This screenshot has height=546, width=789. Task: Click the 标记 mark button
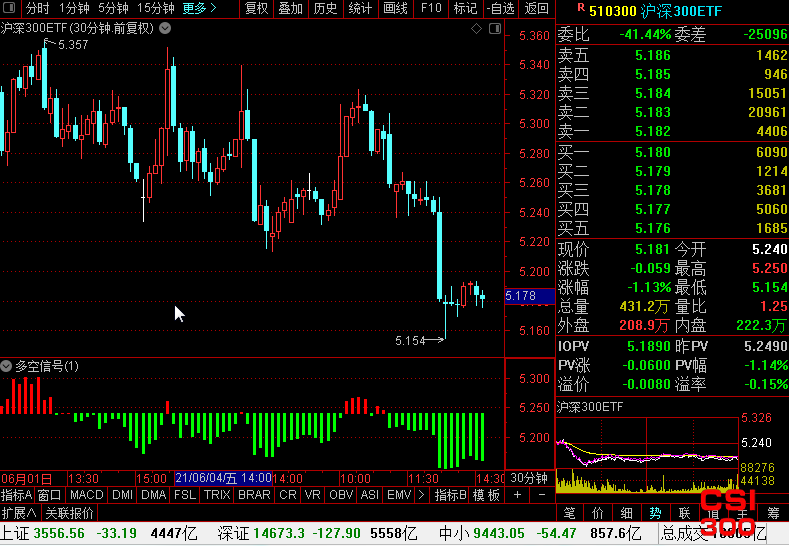point(465,8)
